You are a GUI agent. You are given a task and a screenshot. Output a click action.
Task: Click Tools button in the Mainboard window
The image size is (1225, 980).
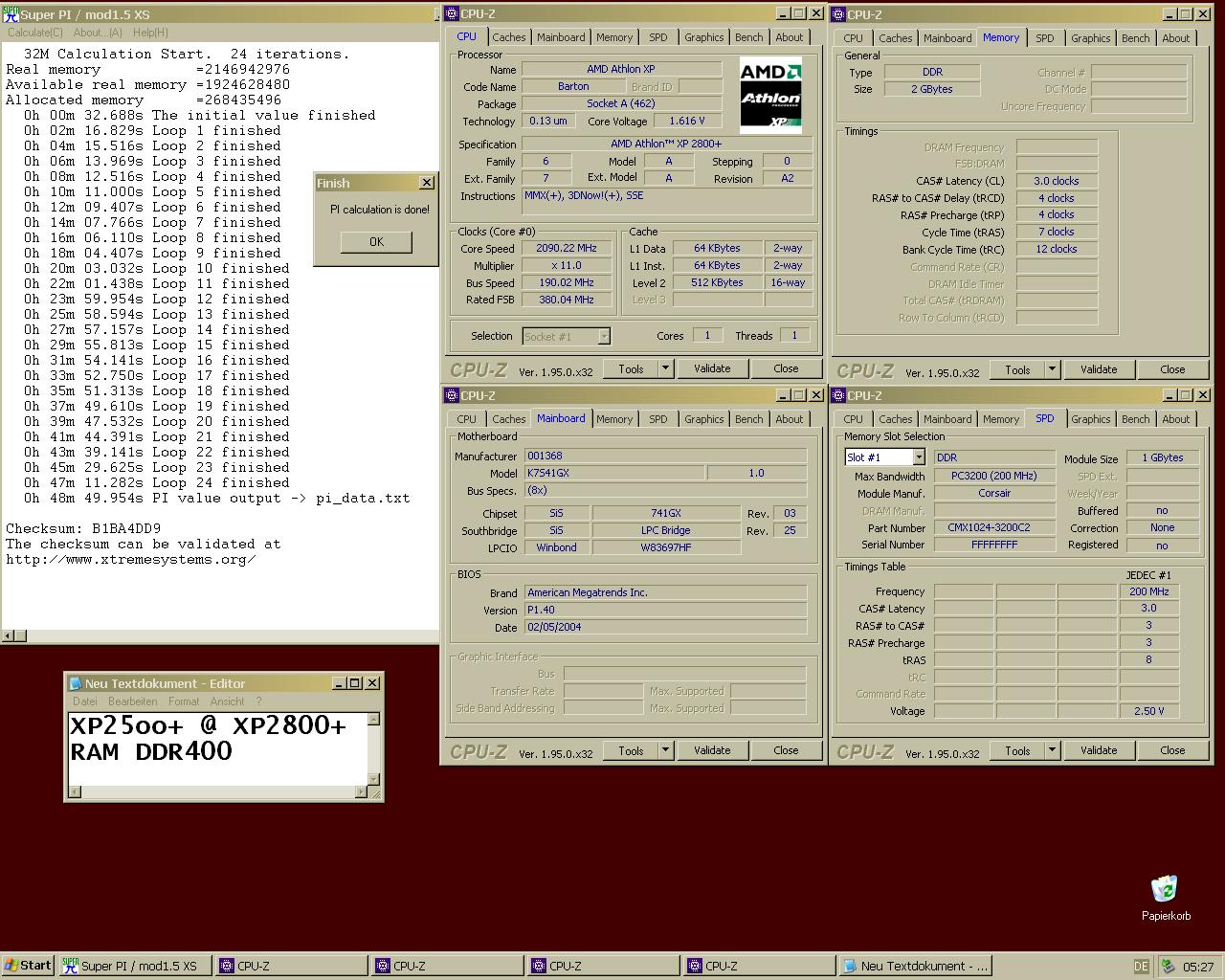632,750
